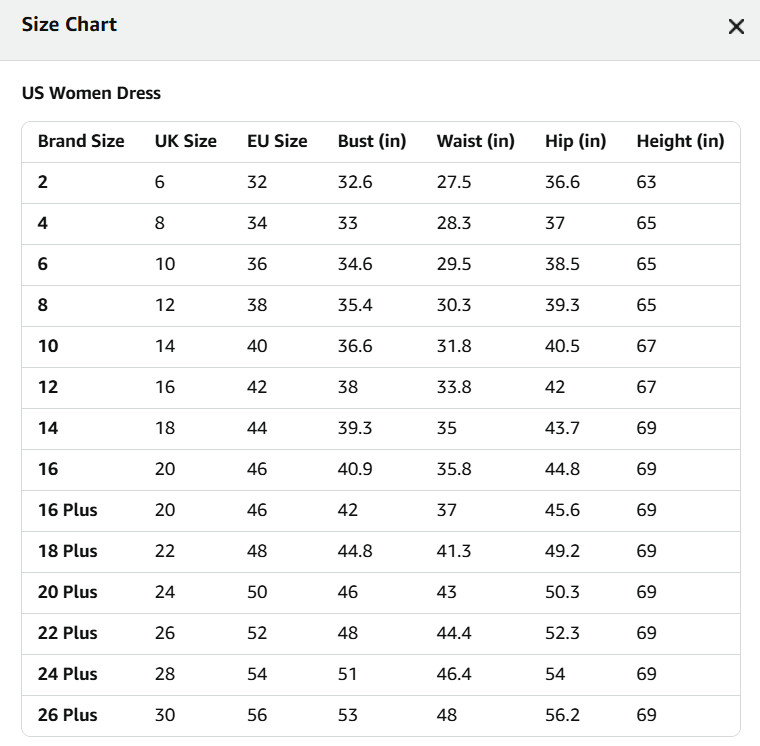
Task: Select height value 63 in size 2 row
Action: [646, 182]
